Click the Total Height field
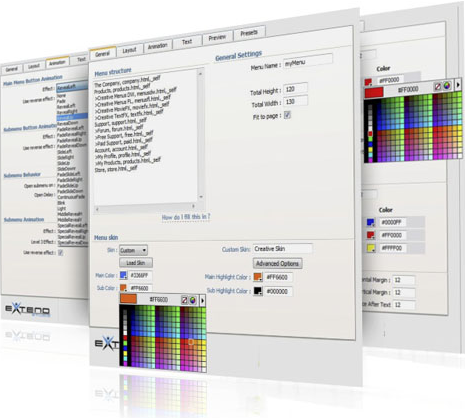Screen dimensions: 465x418 click(296, 89)
